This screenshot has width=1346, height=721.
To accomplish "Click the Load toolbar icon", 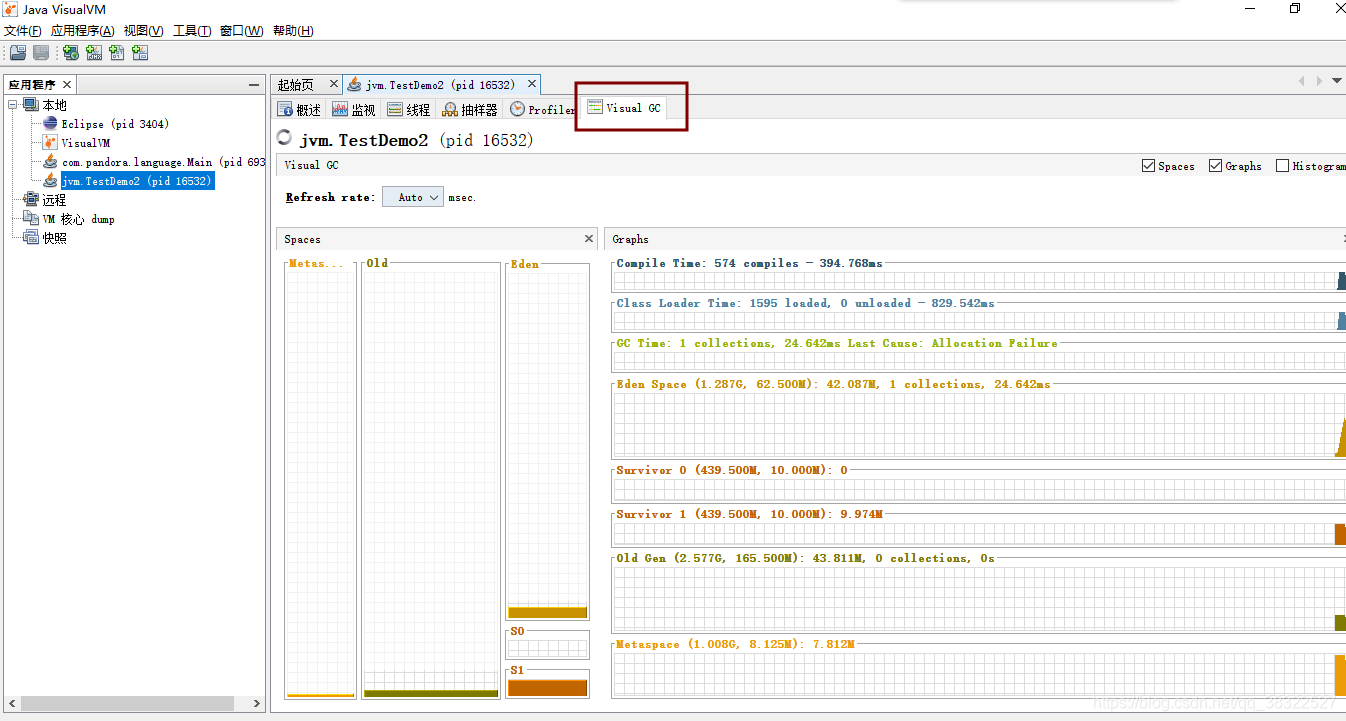I will point(18,53).
